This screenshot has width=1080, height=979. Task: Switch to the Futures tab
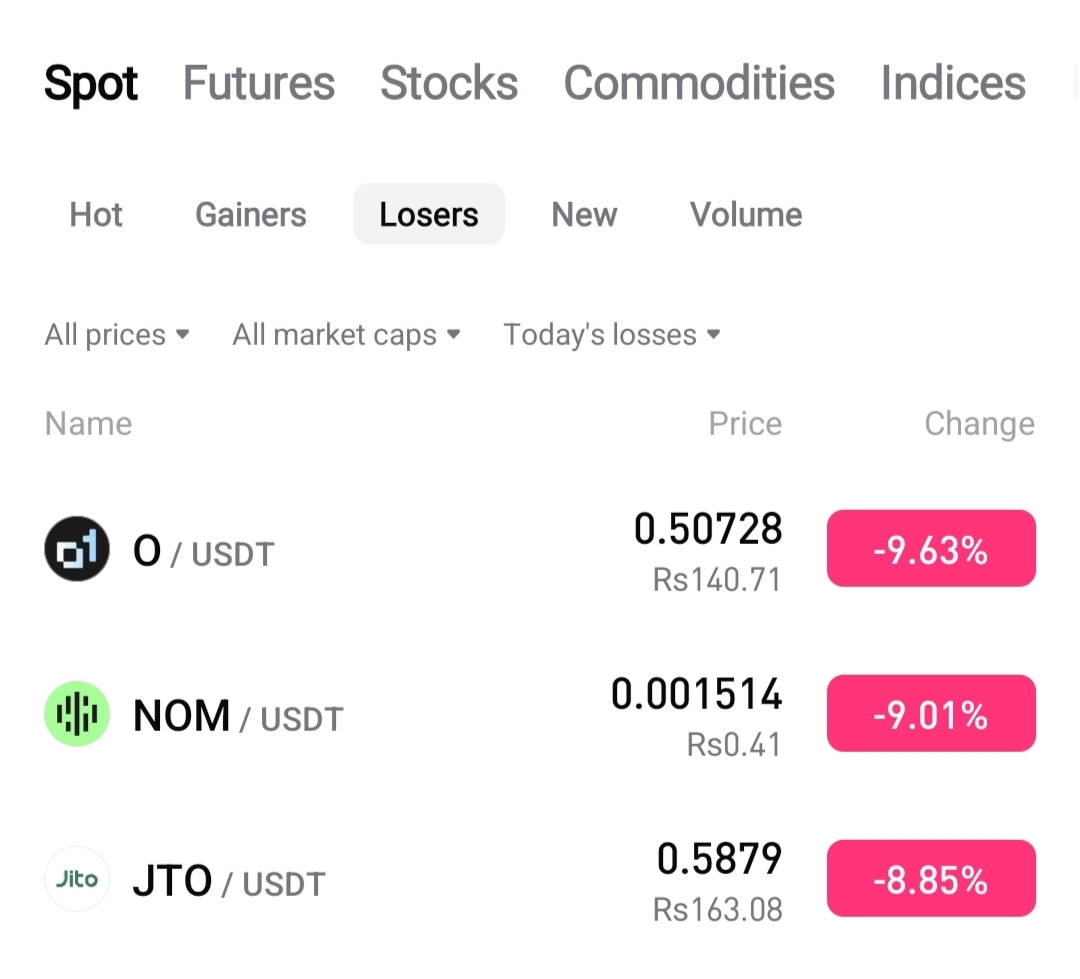[x=259, y=83]
